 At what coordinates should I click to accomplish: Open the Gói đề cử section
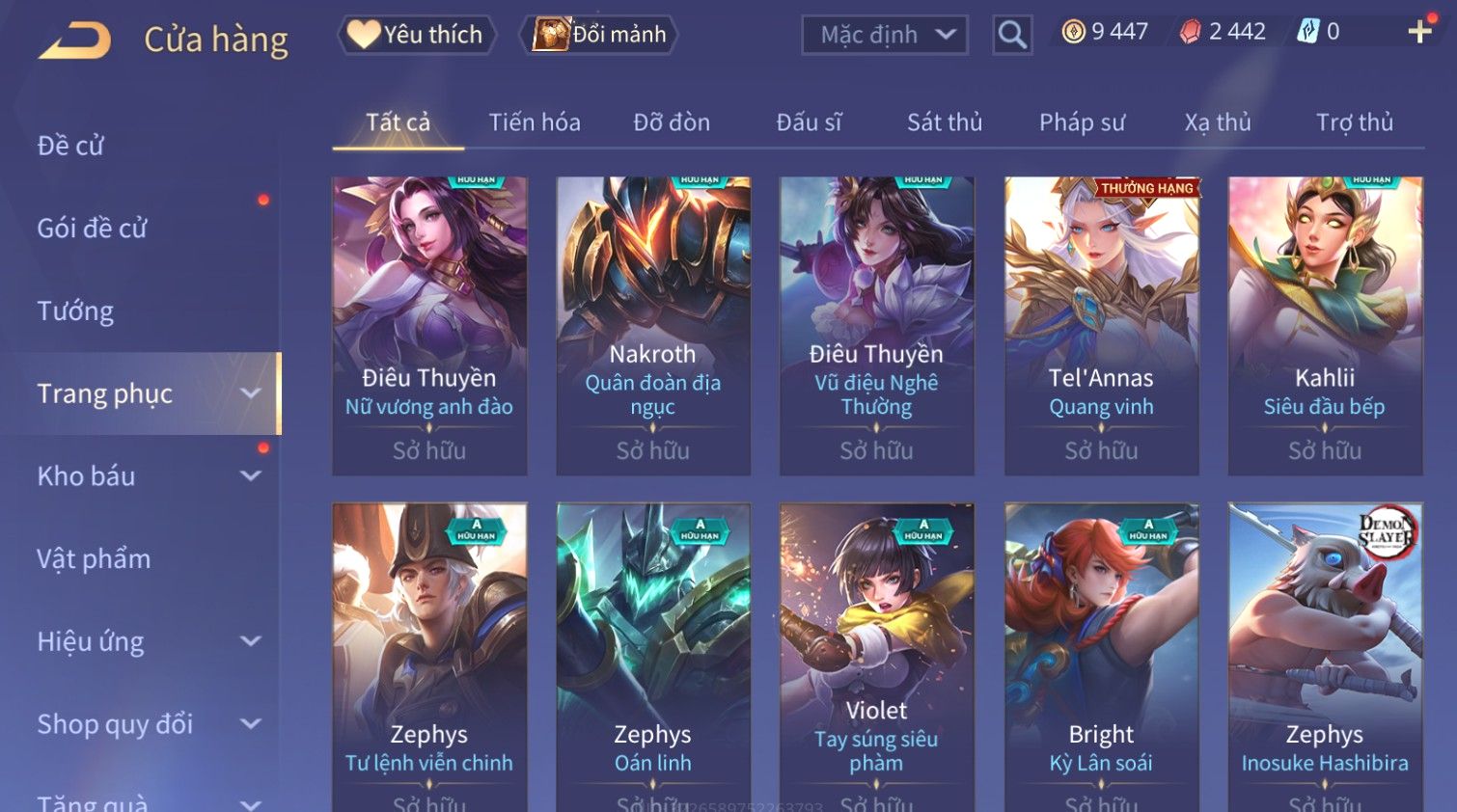92,229
